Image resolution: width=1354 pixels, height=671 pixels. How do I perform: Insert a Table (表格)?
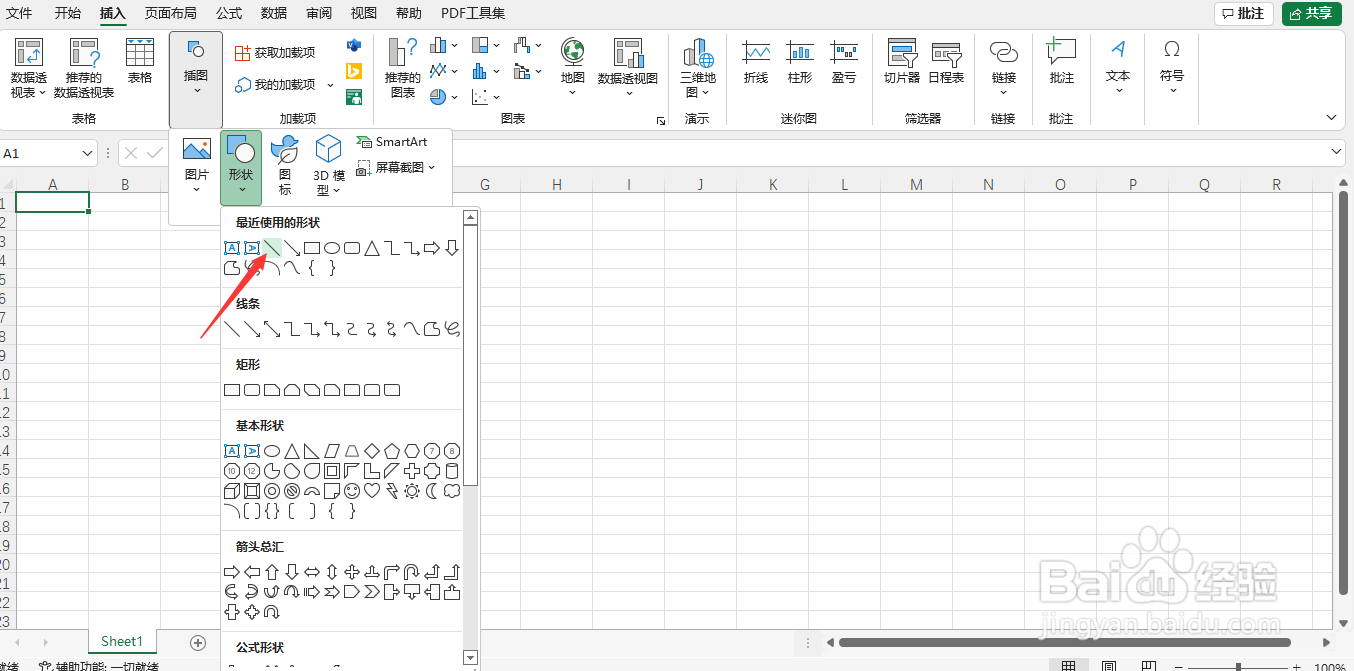click(140, 62)
